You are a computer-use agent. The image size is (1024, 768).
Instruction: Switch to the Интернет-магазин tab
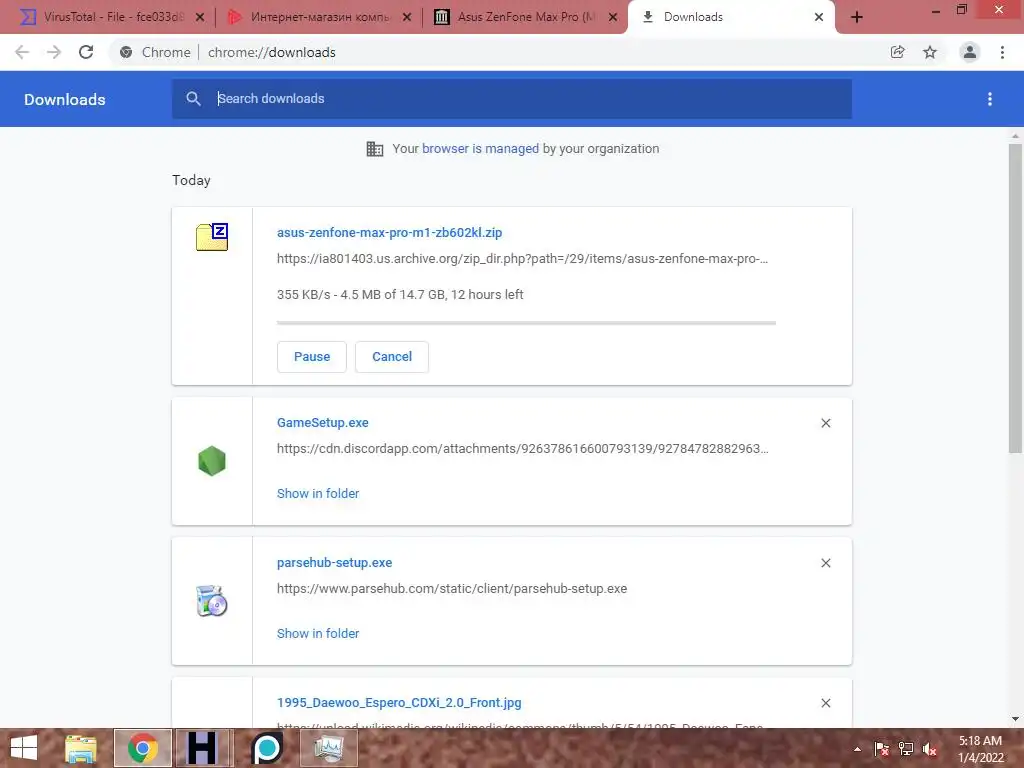point(310,17)
